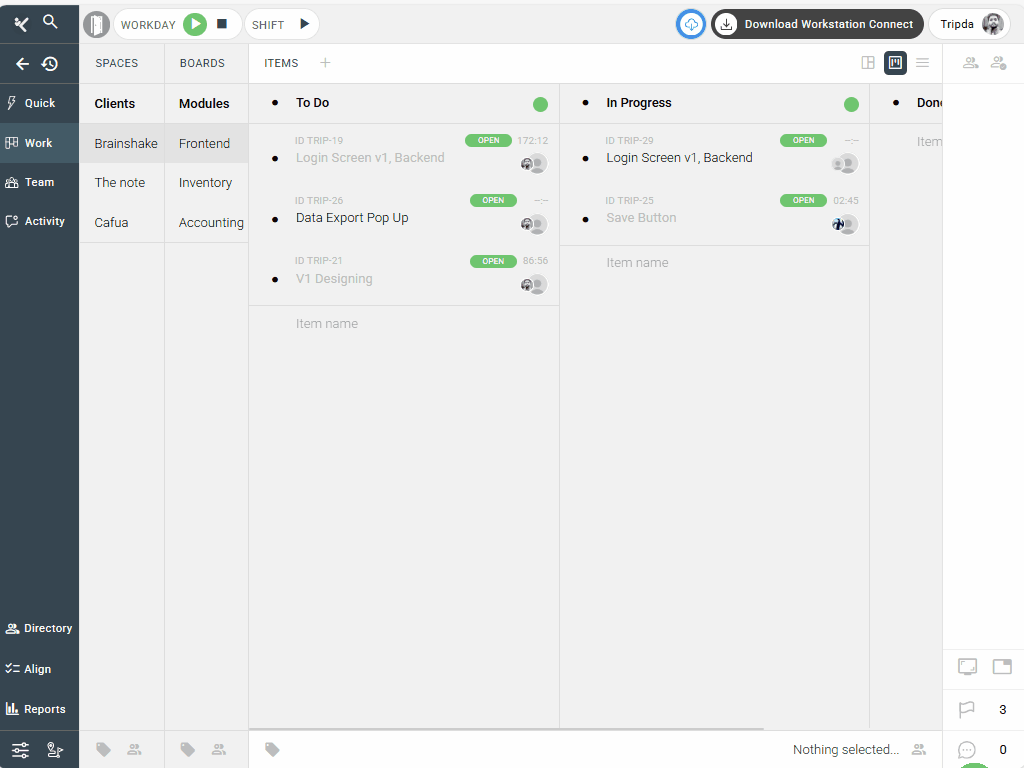Open the search magnifier in the sidebar
The width and height of the screenshot is (1024, 768).
51,22
